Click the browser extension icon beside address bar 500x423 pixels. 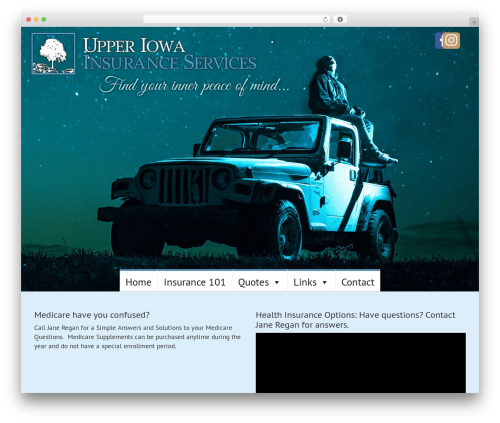tap(340, 19)
